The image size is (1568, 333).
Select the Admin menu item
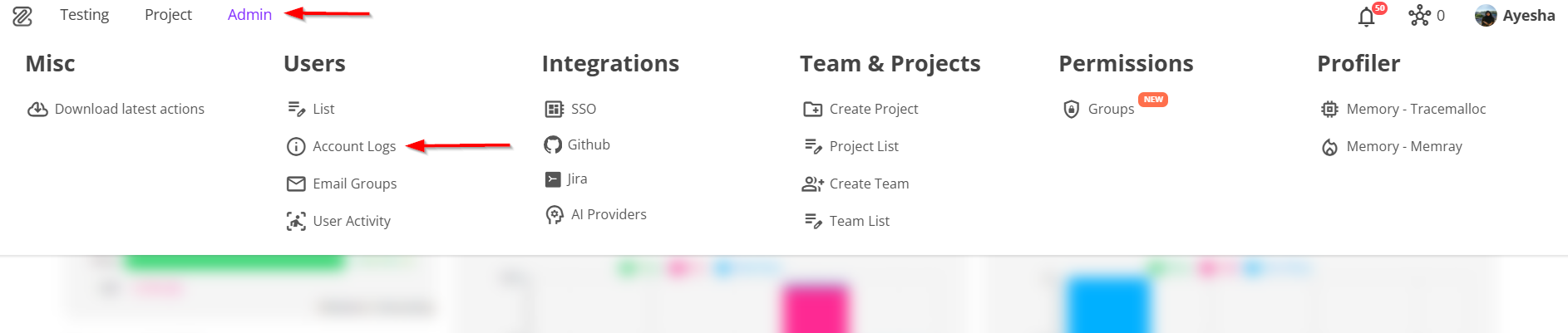tap(249, 15)
